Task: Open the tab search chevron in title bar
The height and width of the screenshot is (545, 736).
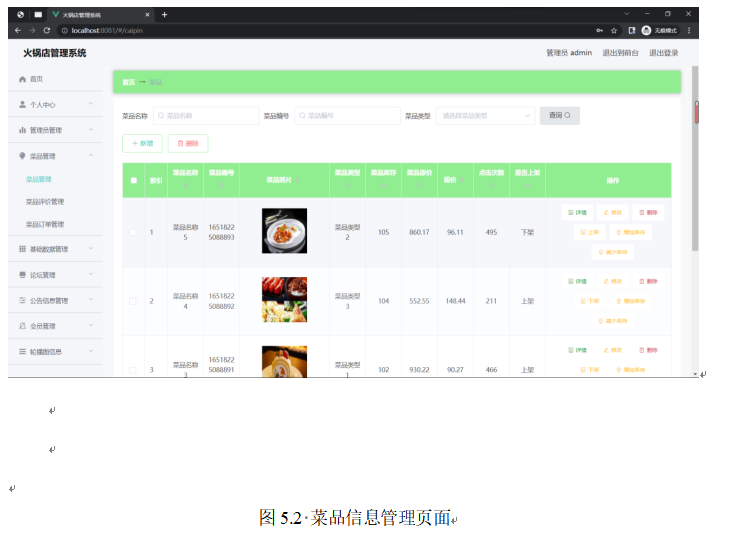Action: [626, 14]
